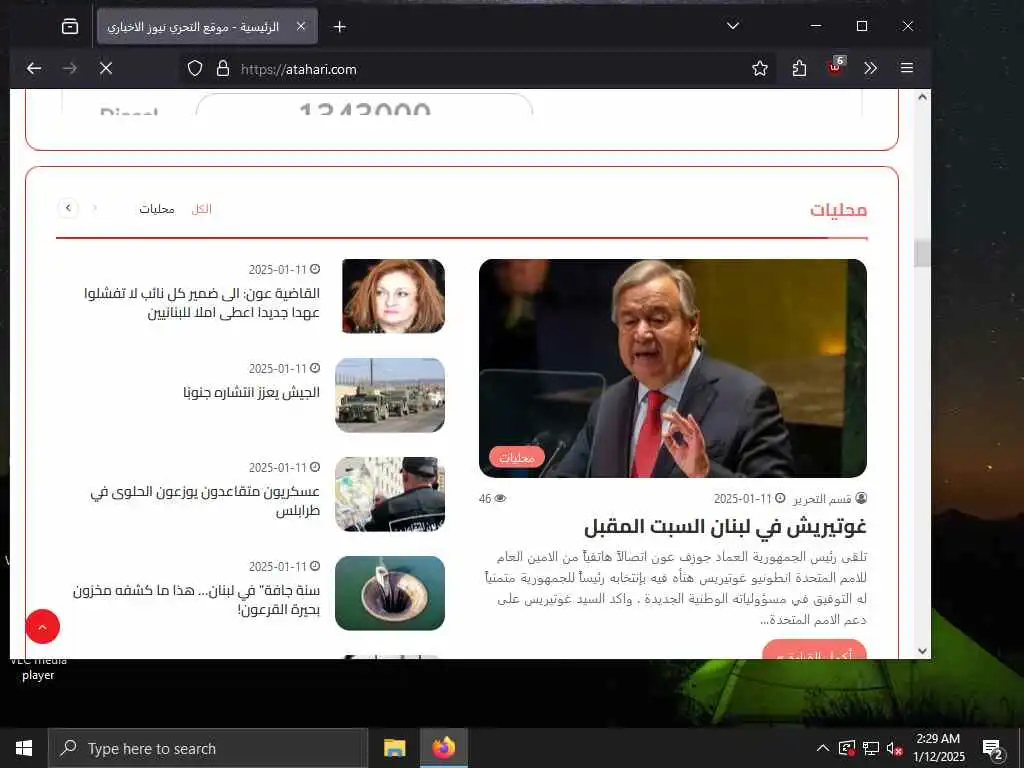Click the أكمل القراءة read more button

pos(814,650)
